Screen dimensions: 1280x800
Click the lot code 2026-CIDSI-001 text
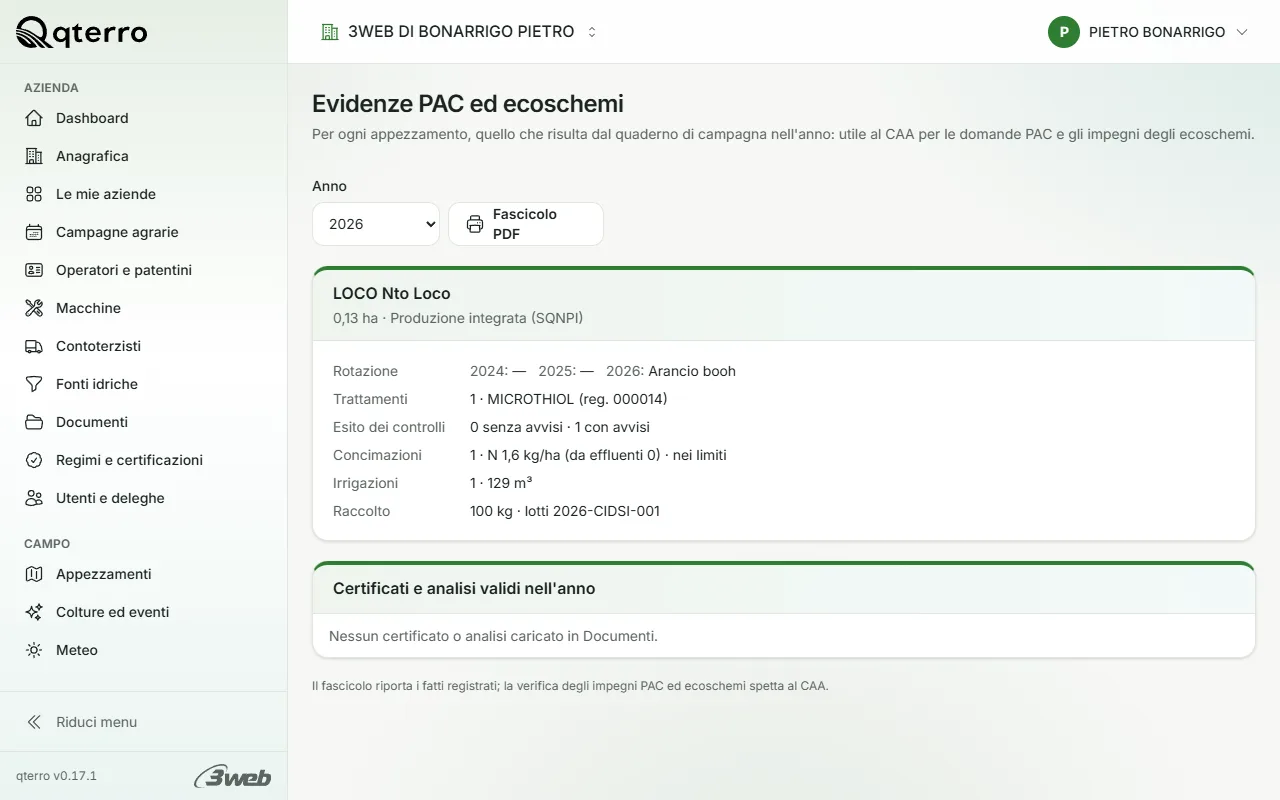click(606, 511)
